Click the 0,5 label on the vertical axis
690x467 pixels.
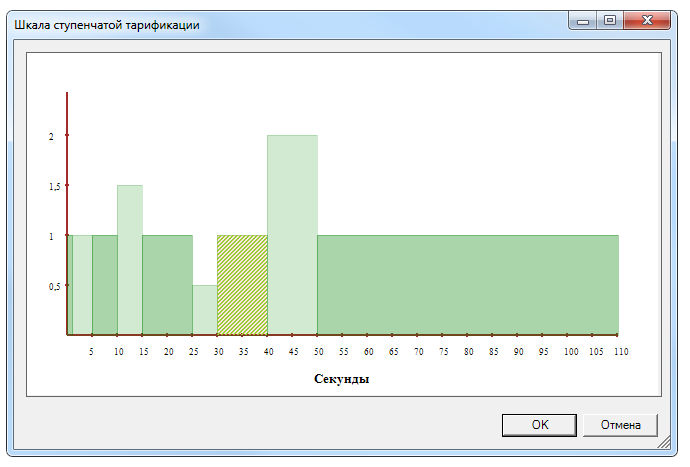coord(55,287)
